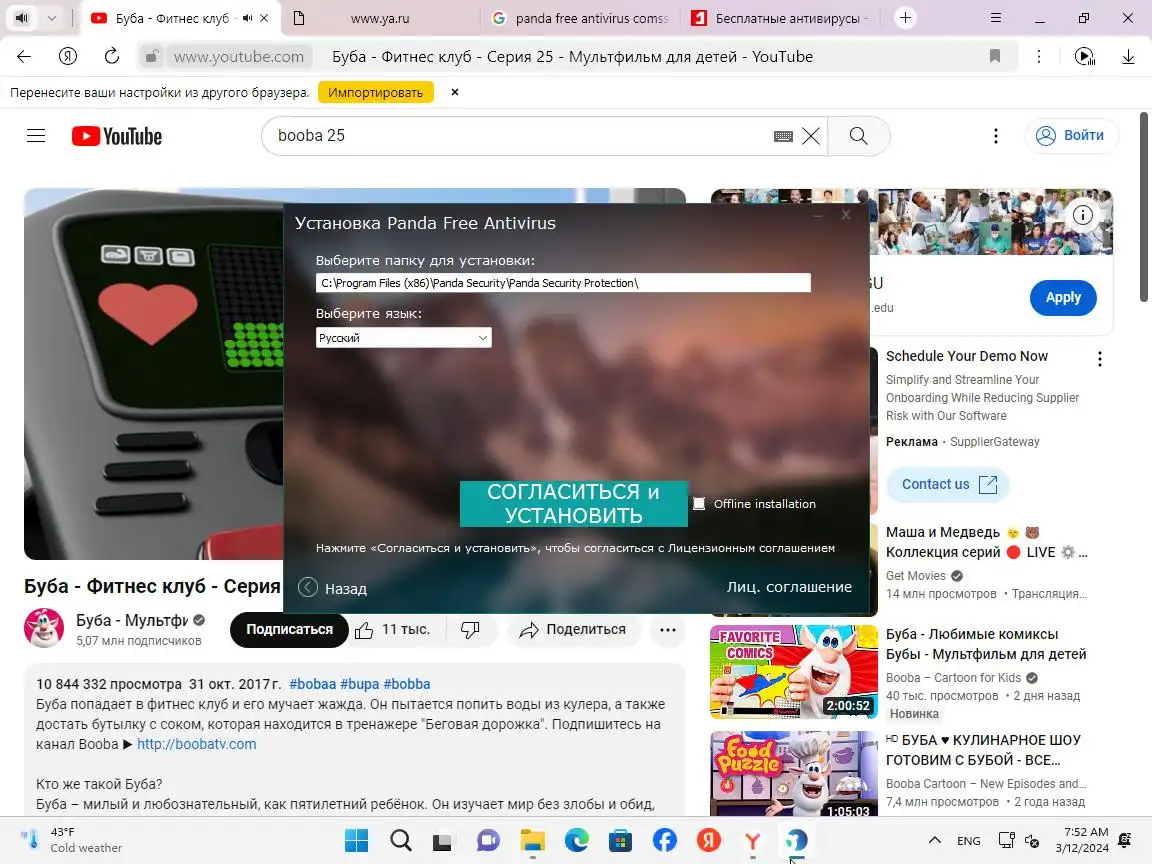Screen dimensions: 1152x864
Task: Click the browser address bar domain
Action: [239, 57]
